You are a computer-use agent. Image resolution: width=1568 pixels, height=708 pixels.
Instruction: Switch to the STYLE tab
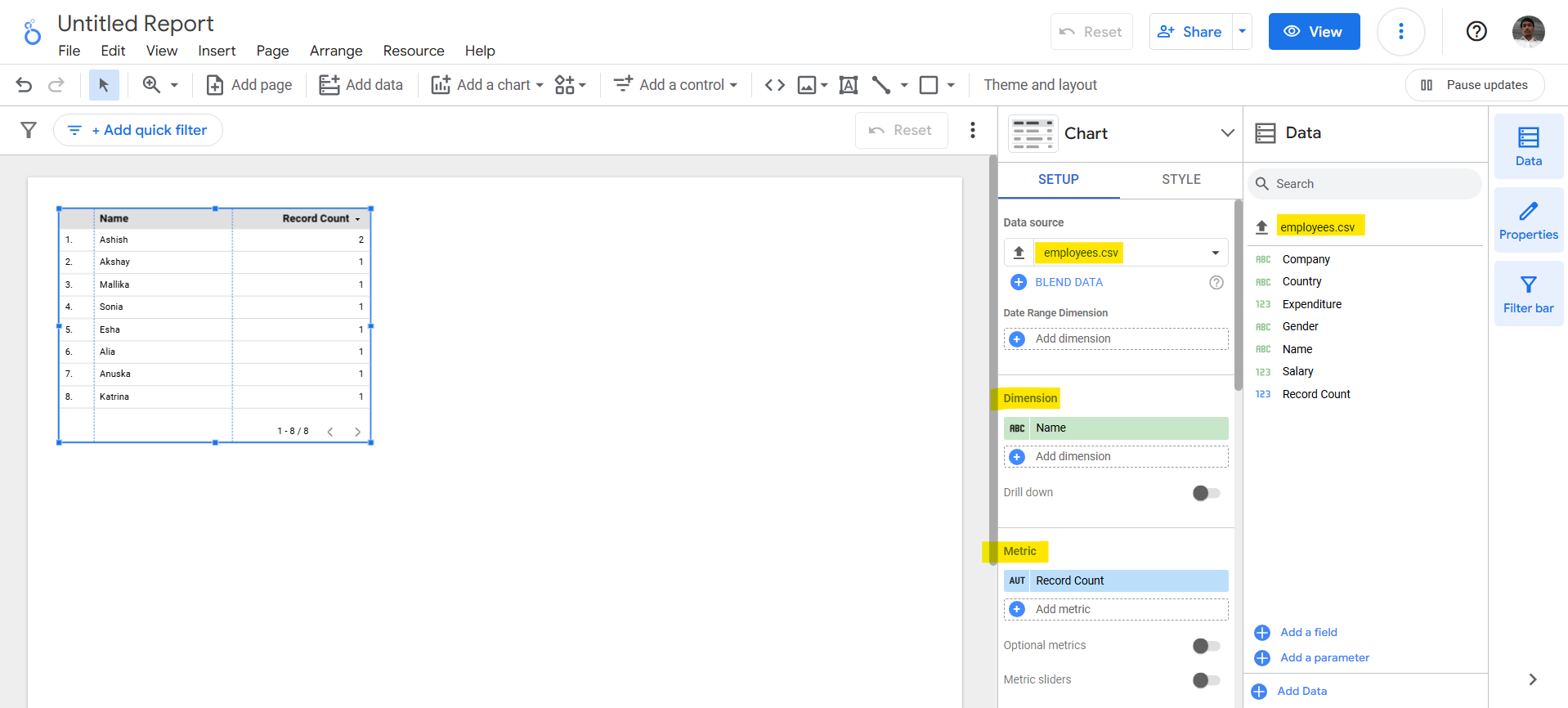tap(1180, 180)
